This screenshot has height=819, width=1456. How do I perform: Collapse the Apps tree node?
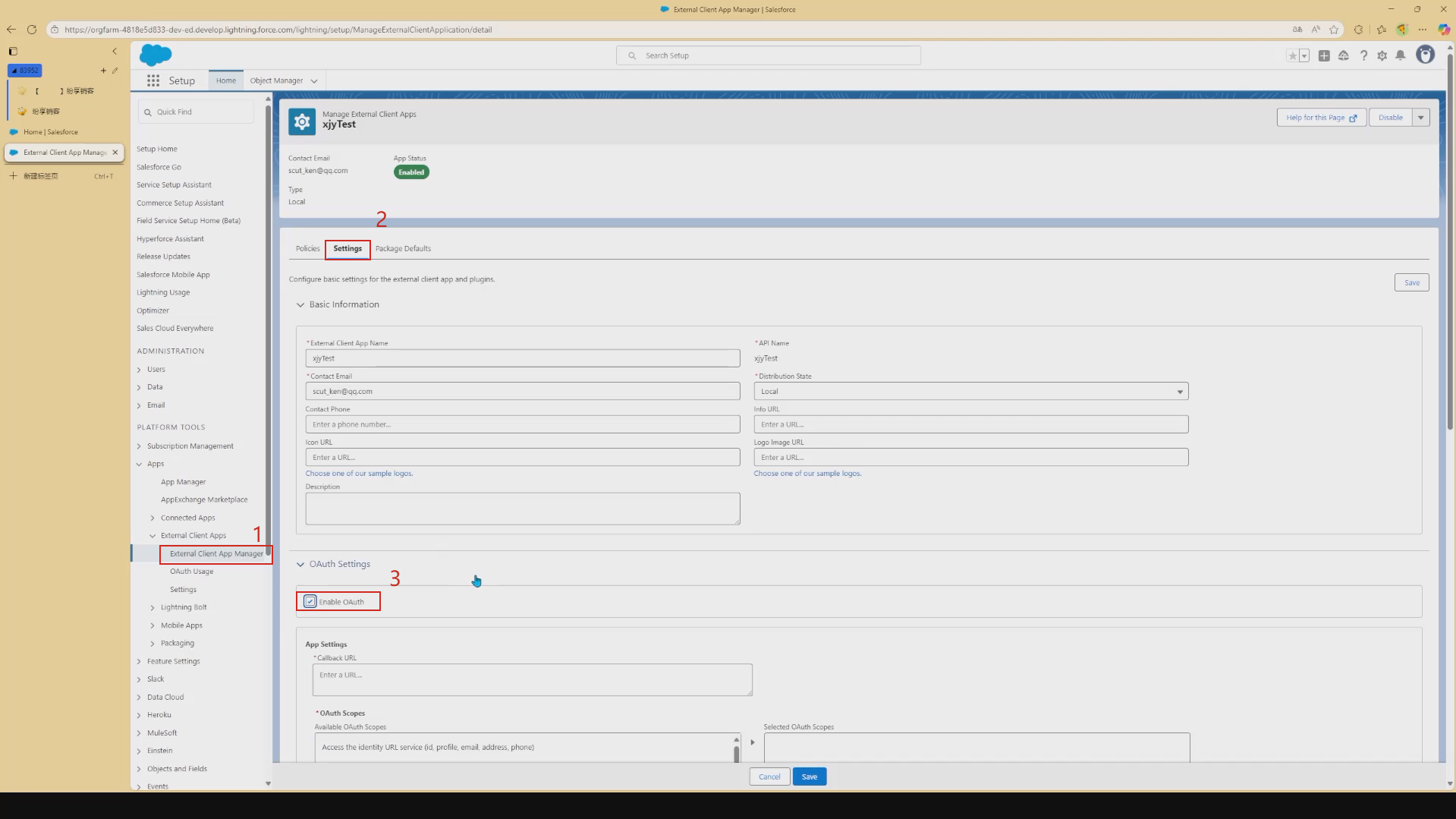[x=139, y=464]
